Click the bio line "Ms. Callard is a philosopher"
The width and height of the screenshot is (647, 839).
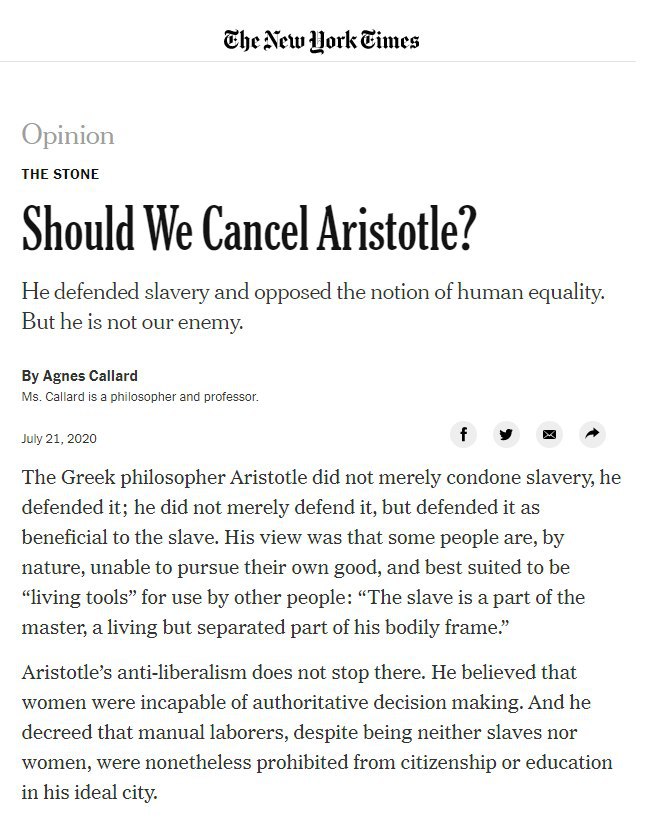tap(140, 397)
